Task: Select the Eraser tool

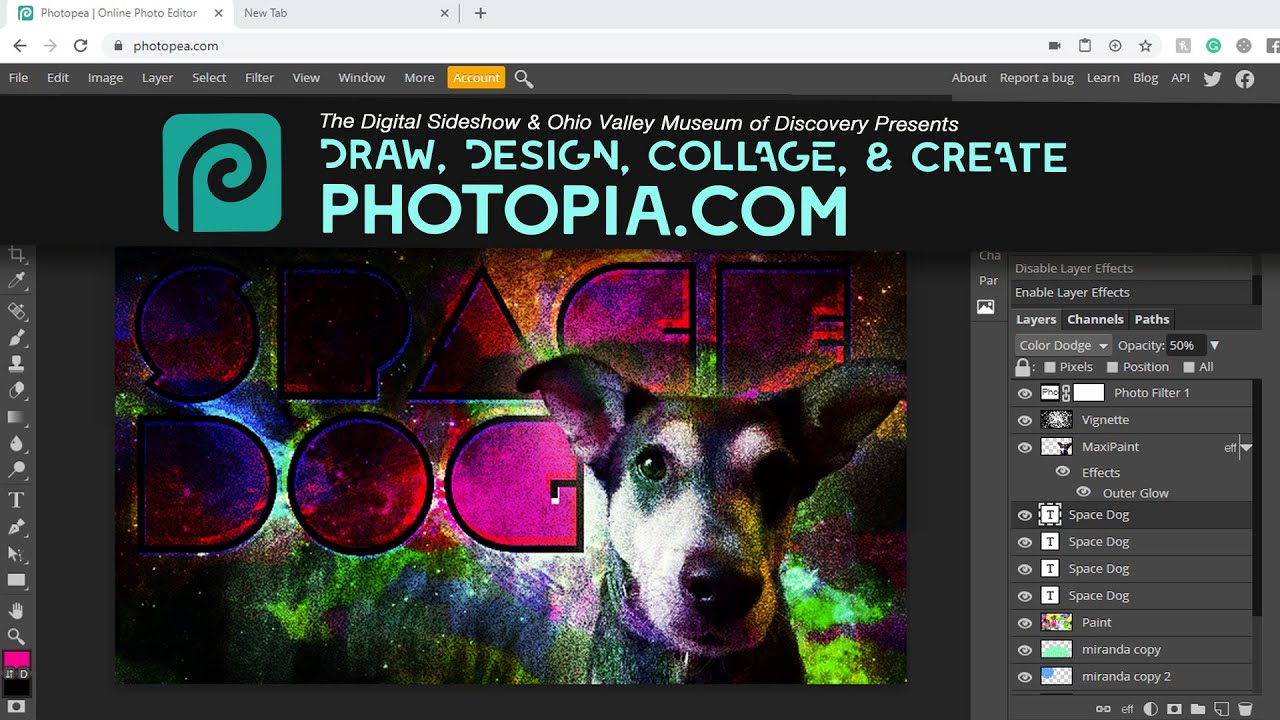Action: pos(16,391)
